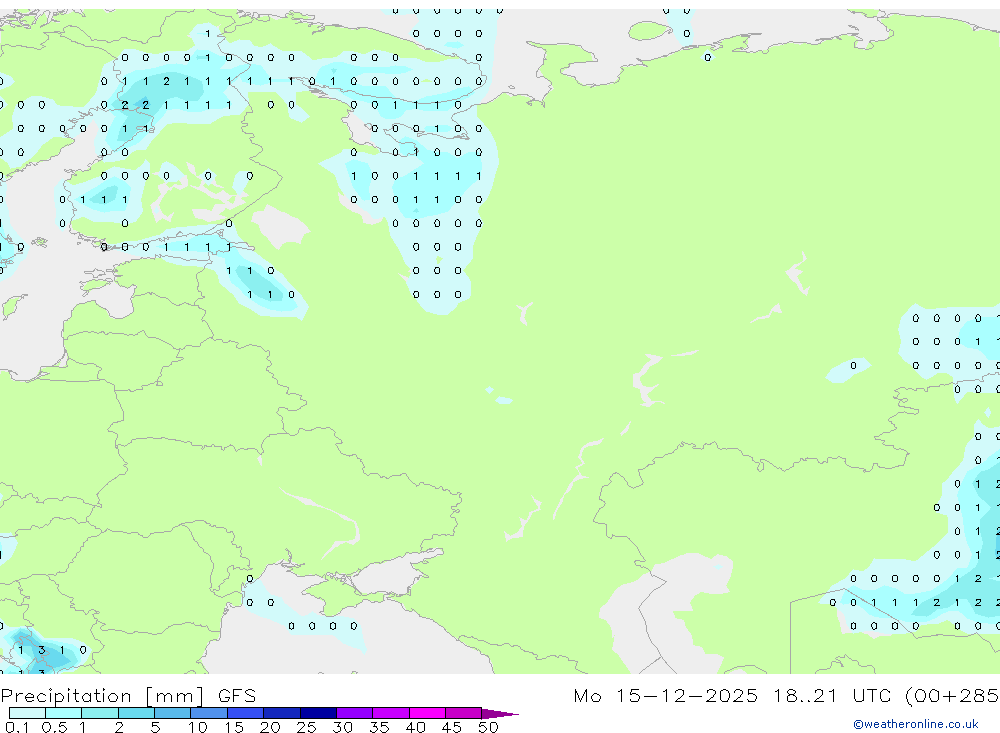Image resolution: width=1000 pixels, height=733 pixels.
Task: Click the "(00+285" forecast offset text
Action: [x=952, y=696]
